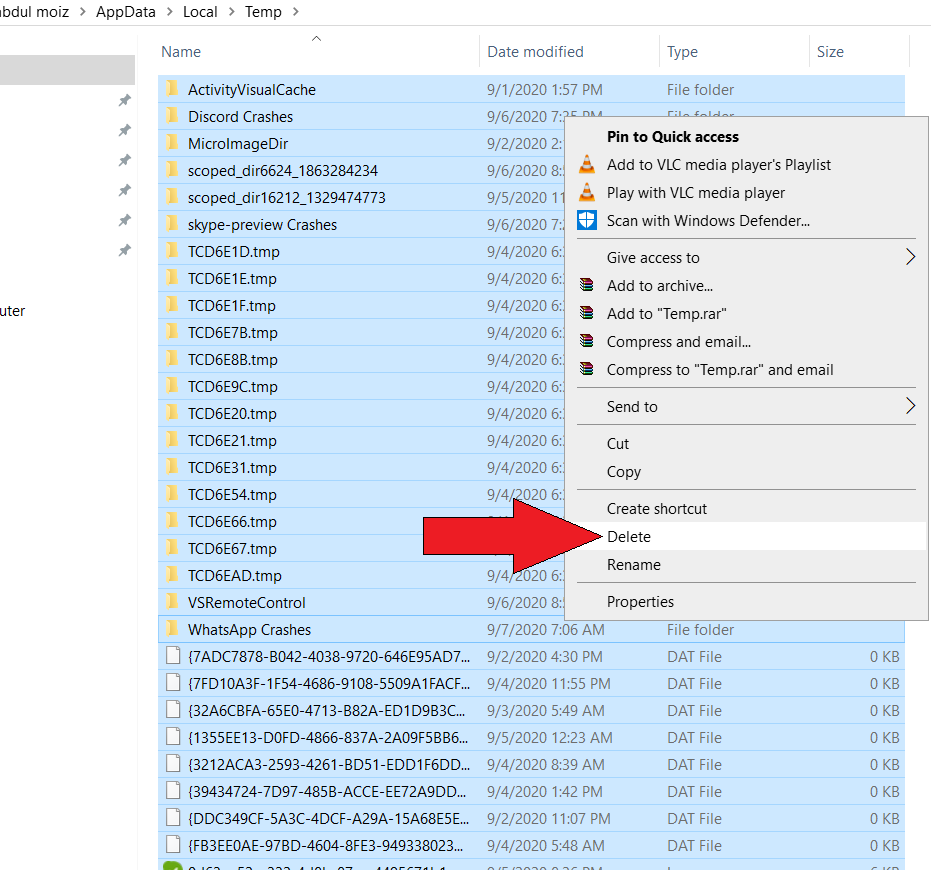Click the Discord Crashes folder icon
931x877 pixels.
tap(172, 116)
